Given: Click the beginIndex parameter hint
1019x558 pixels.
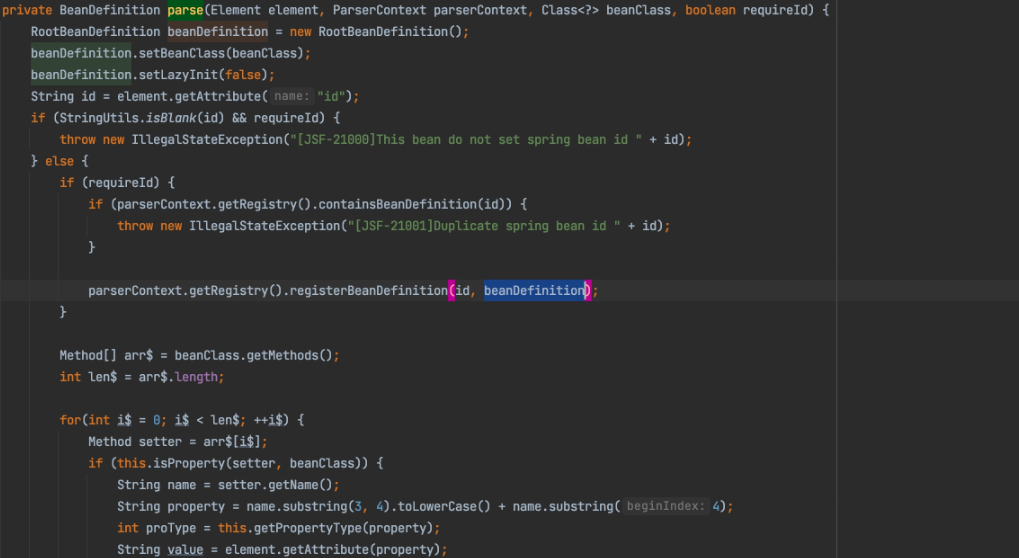Looking at the screenshot, I should (665, 506).
